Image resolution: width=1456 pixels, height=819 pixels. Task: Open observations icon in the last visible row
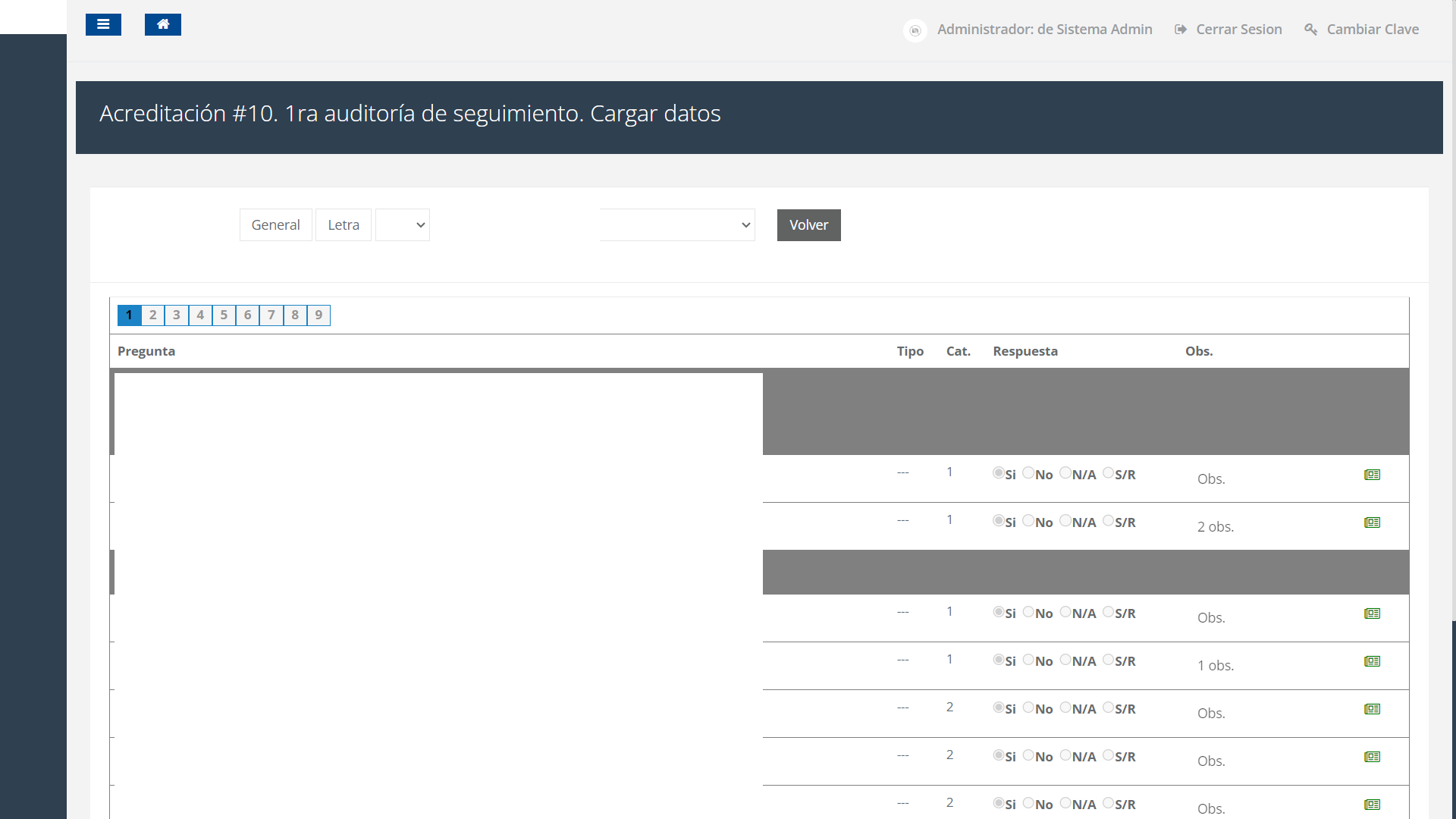click(x=1373, y=805)
